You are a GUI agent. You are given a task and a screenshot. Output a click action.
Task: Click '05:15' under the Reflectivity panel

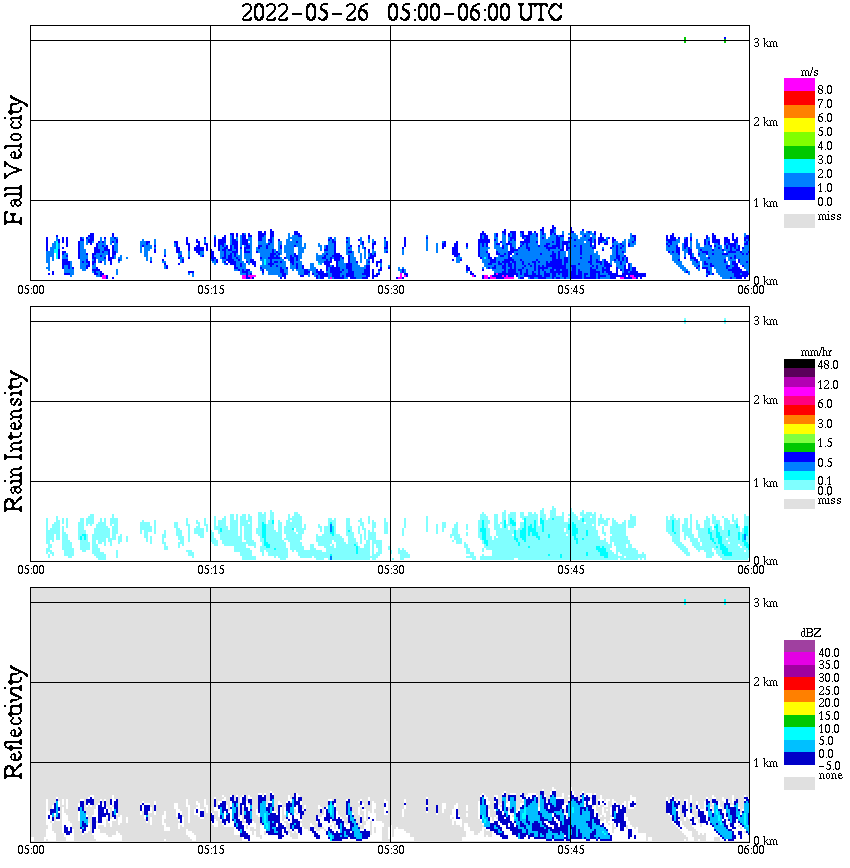click(x=211, y=850)
